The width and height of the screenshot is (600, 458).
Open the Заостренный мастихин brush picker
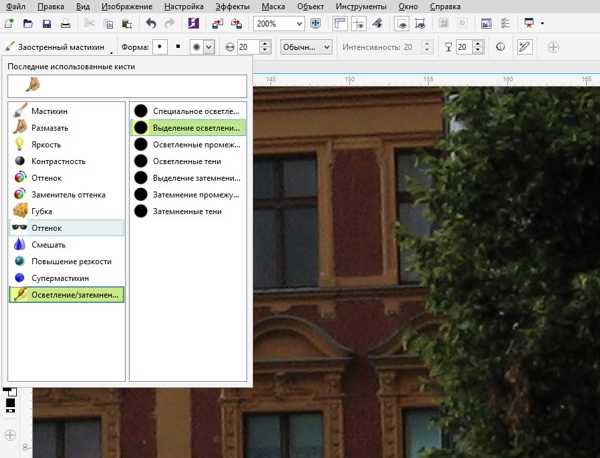[x=58, y=47]
